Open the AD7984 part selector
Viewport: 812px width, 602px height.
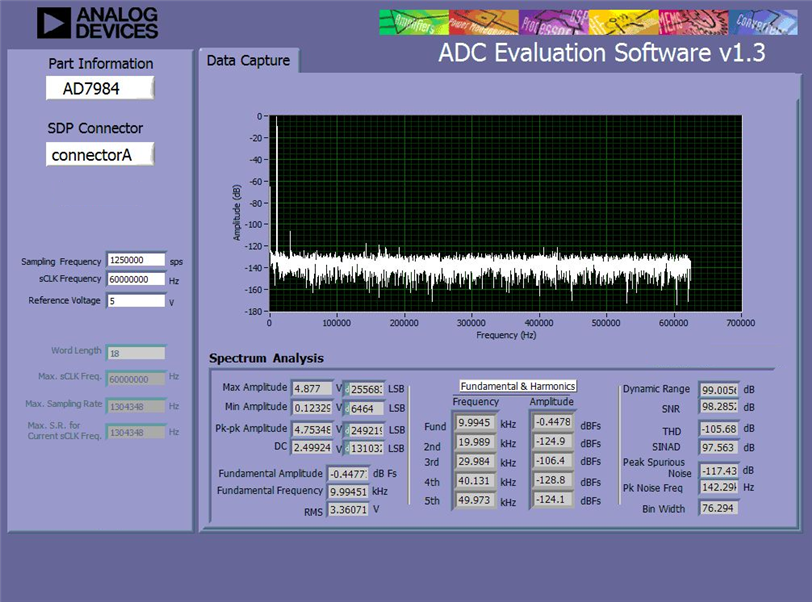point(100,88)
